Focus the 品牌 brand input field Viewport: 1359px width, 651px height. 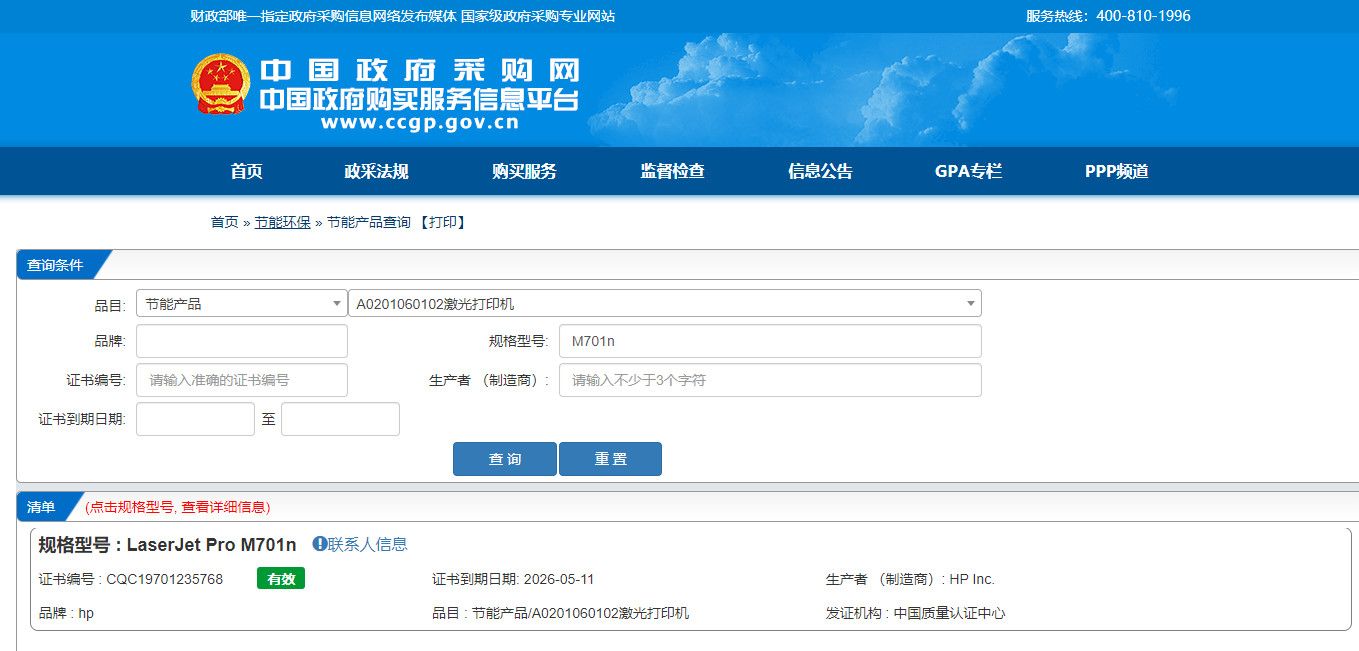click(x=241, y=341)
